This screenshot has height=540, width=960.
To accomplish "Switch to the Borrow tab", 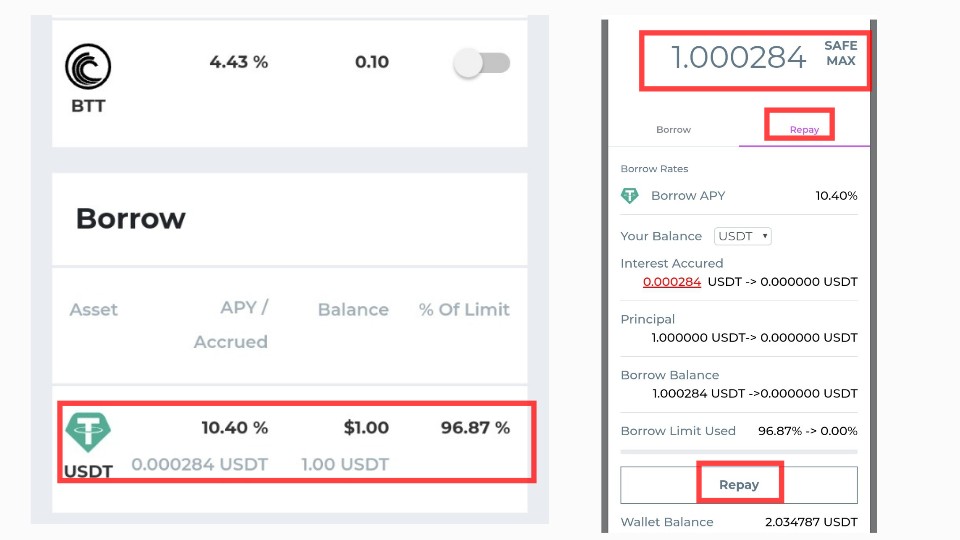I will [x=673, y=130].
